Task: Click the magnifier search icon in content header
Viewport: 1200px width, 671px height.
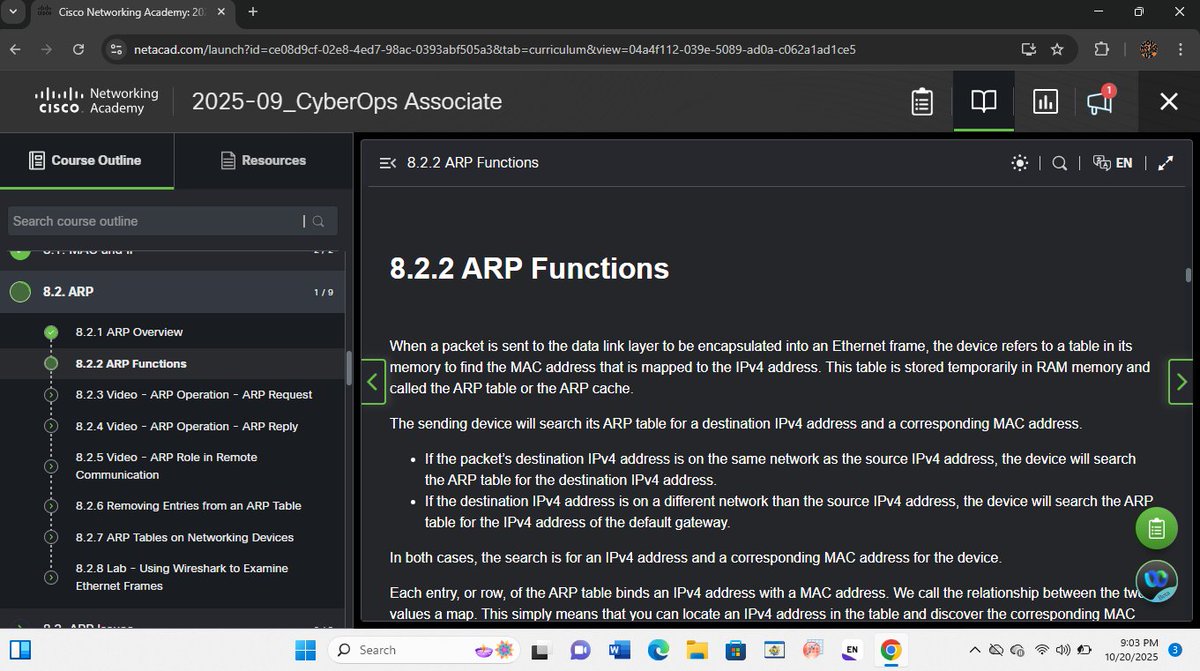Action: (1060, 163)
